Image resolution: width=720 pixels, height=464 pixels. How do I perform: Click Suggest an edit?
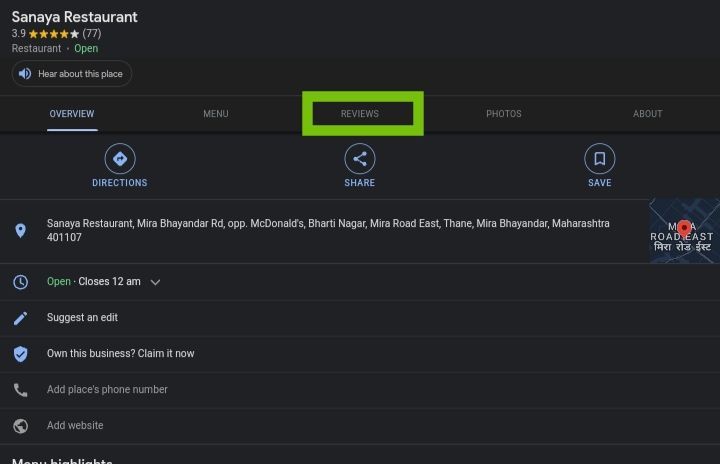point(82,317)
